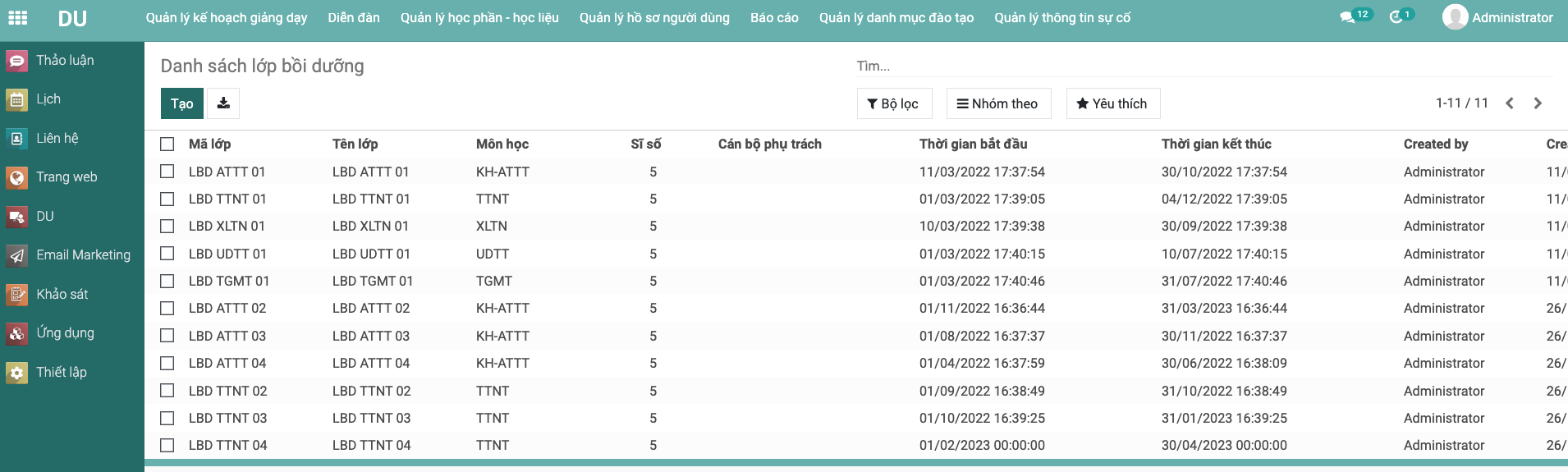Open the Trang web sidebar icon
Screen dimensions: 1568x472
tap(16, 177)
